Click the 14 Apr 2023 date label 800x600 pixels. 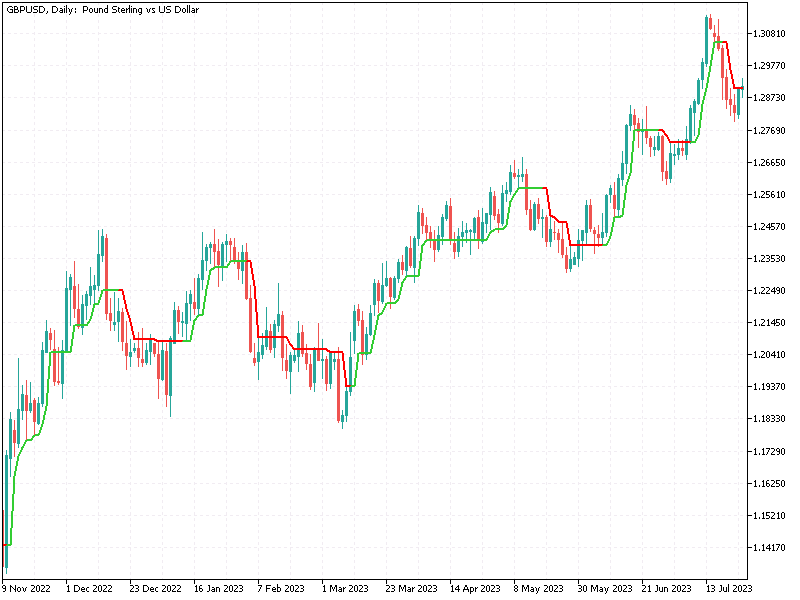(x=475, y=589)
